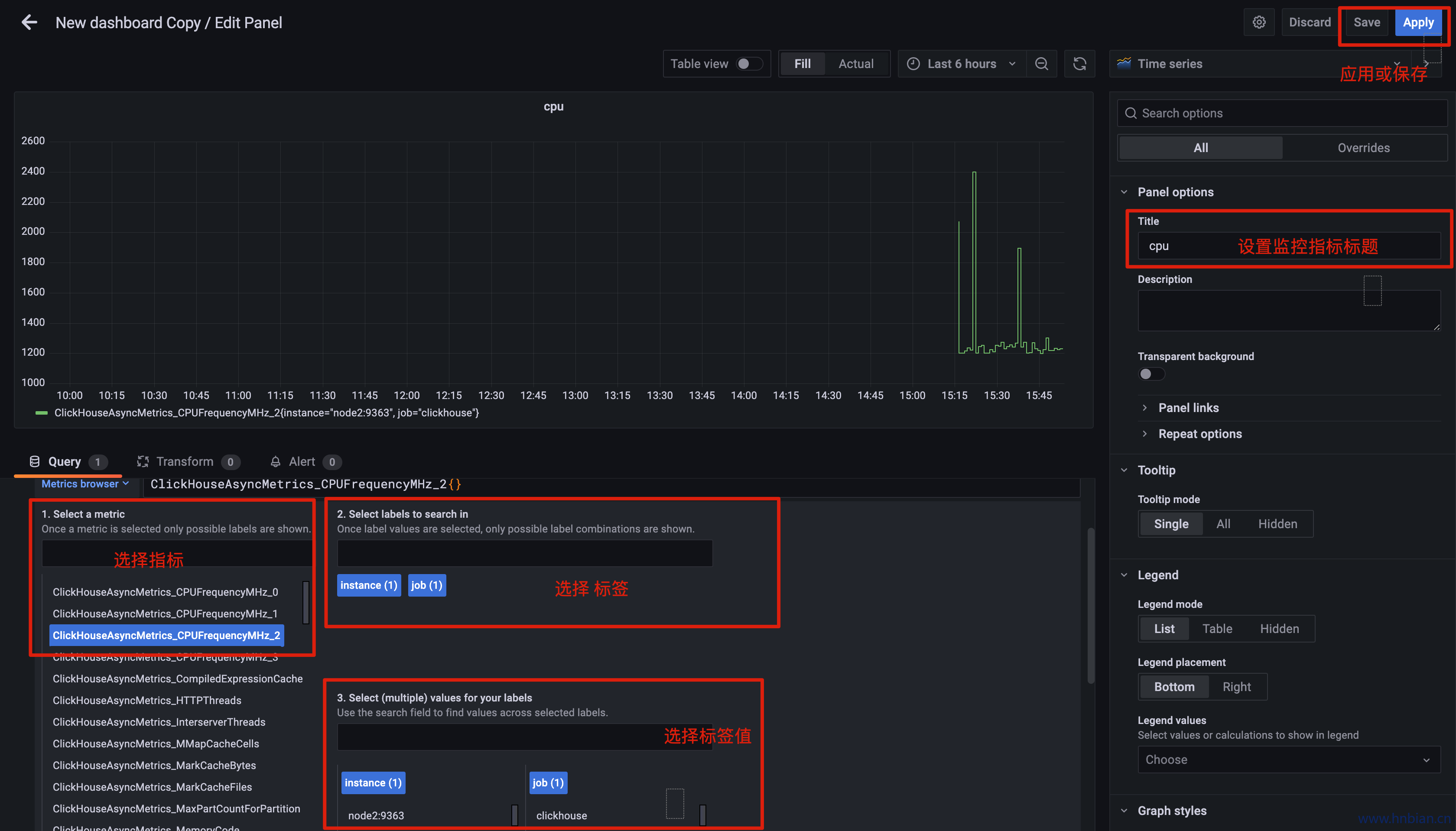
Task: Switch to the Transform tab
Action: pyautogui.click(x=184, y=462)
